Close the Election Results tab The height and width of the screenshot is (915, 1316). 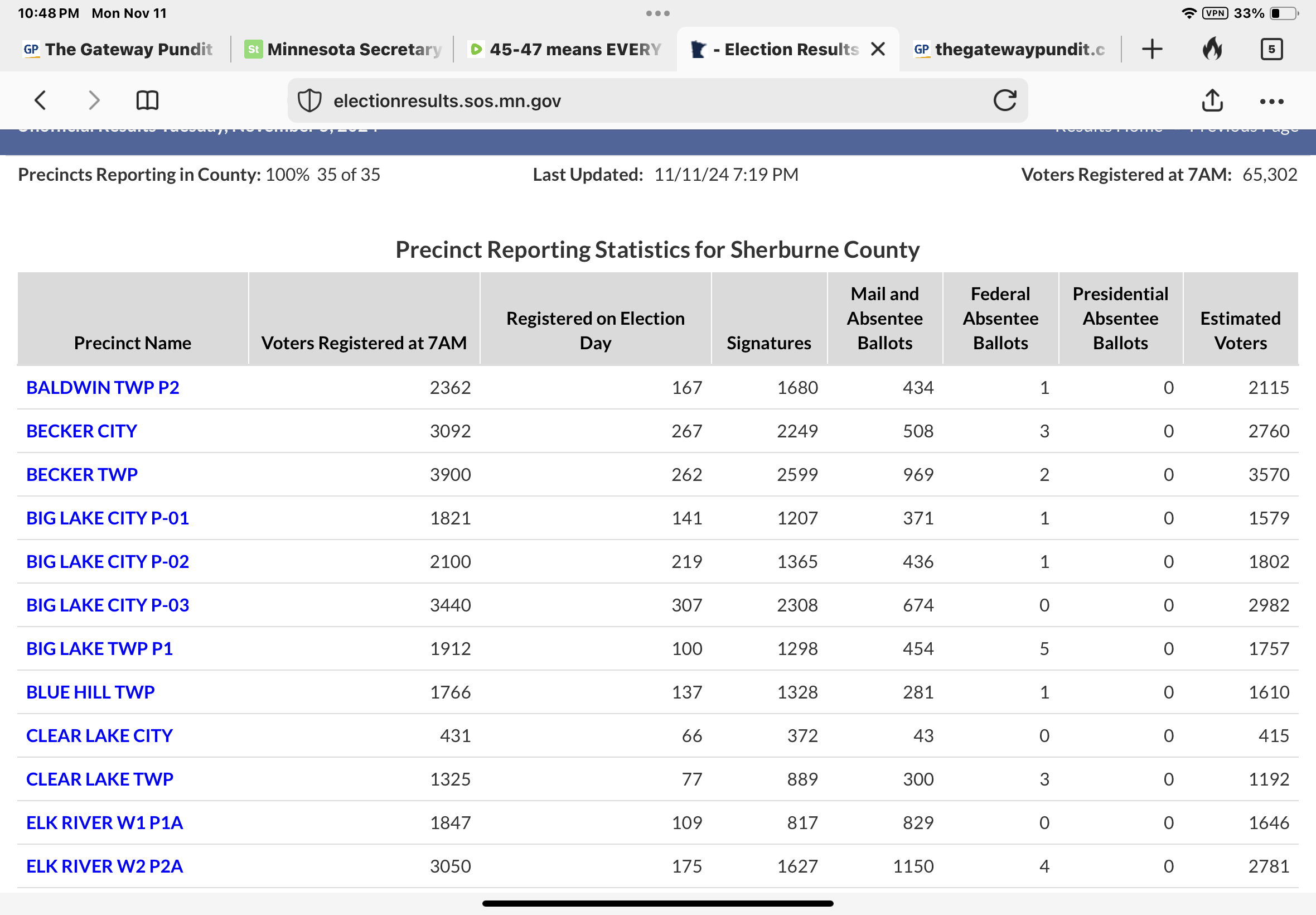(x=878, y=49)
